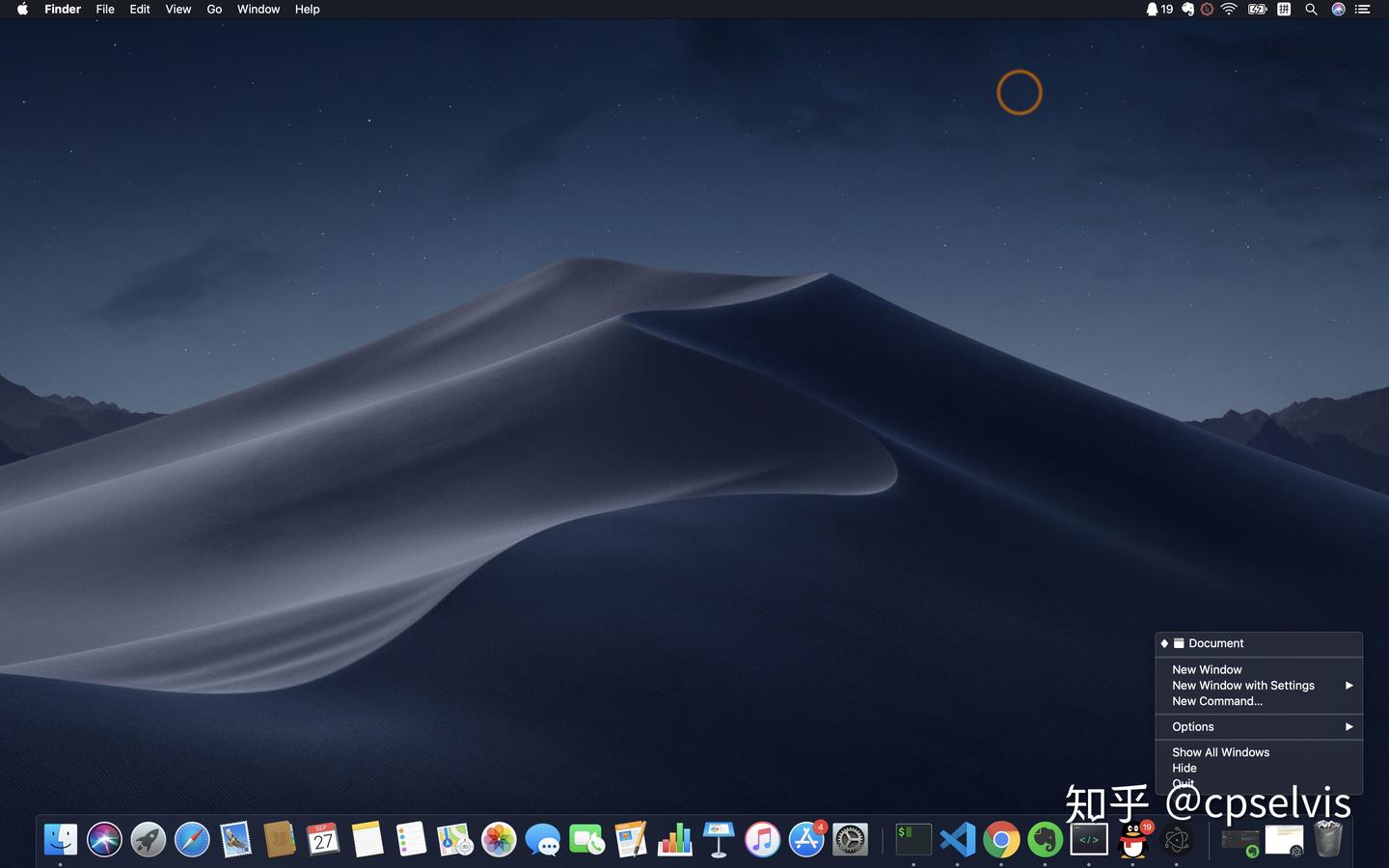Open System Preferences gear icon
The height and width of the screenshot is (868, 1389).
850,840
